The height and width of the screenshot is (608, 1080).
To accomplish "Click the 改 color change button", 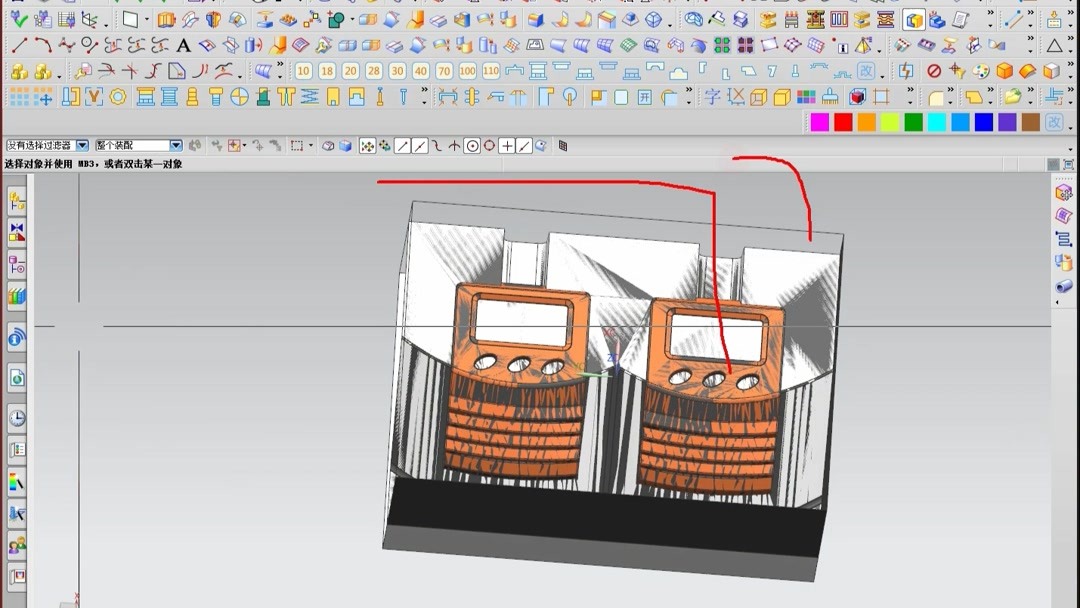I will coord(1055,121).
